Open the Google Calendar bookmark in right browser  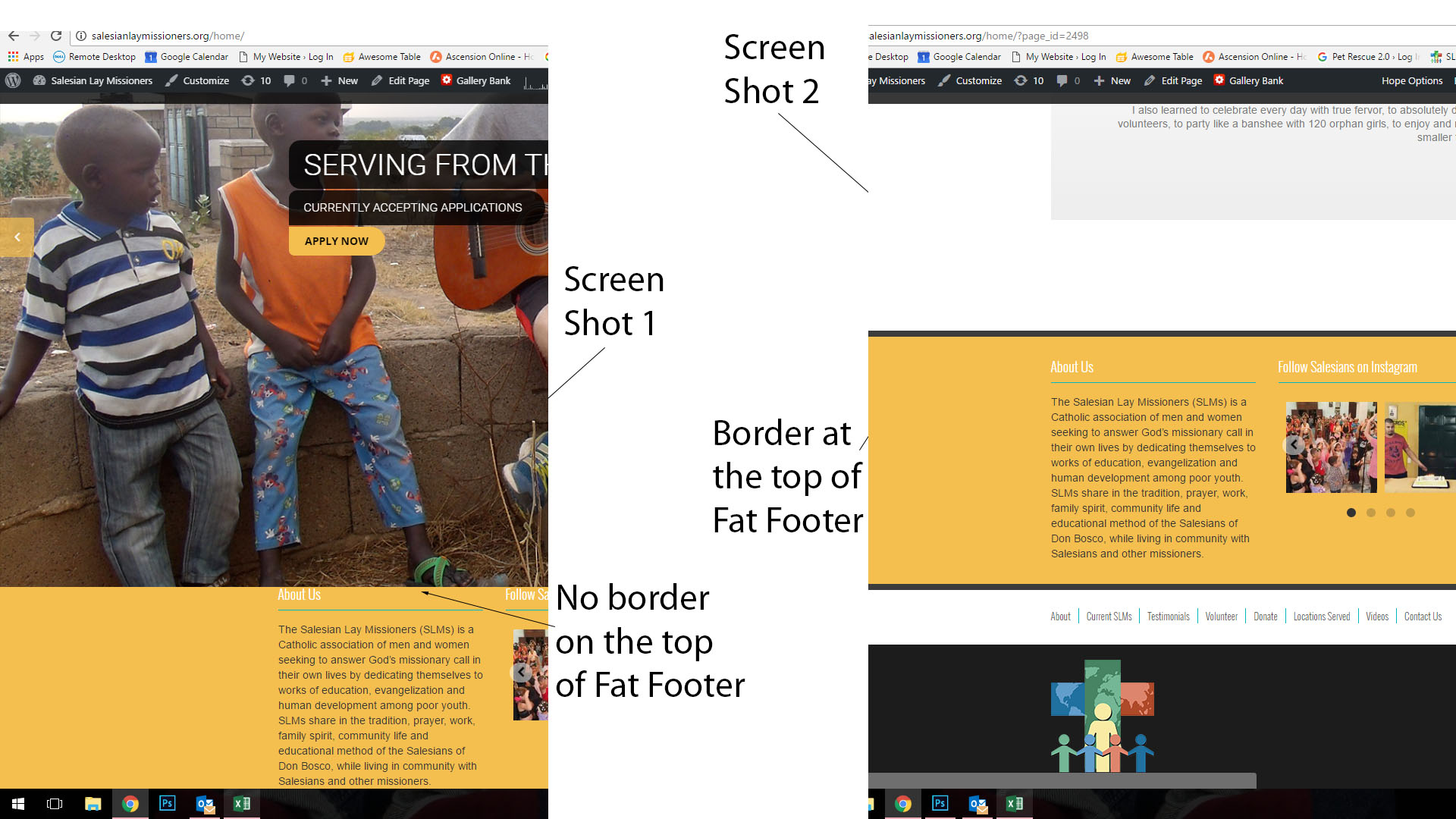(x=959, y=57)
